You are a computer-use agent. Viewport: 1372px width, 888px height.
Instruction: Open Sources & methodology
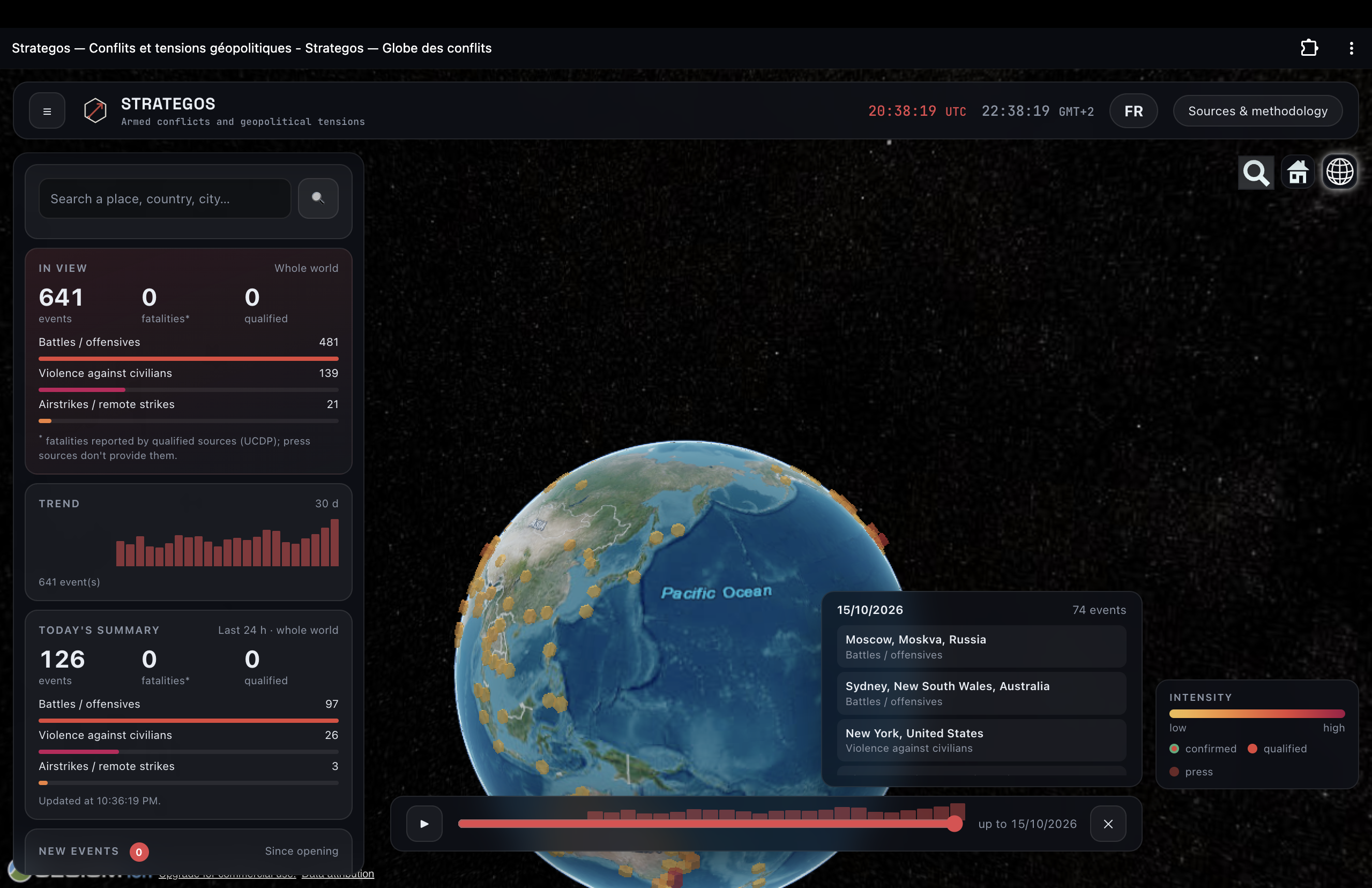click(x=1258, y=110)
